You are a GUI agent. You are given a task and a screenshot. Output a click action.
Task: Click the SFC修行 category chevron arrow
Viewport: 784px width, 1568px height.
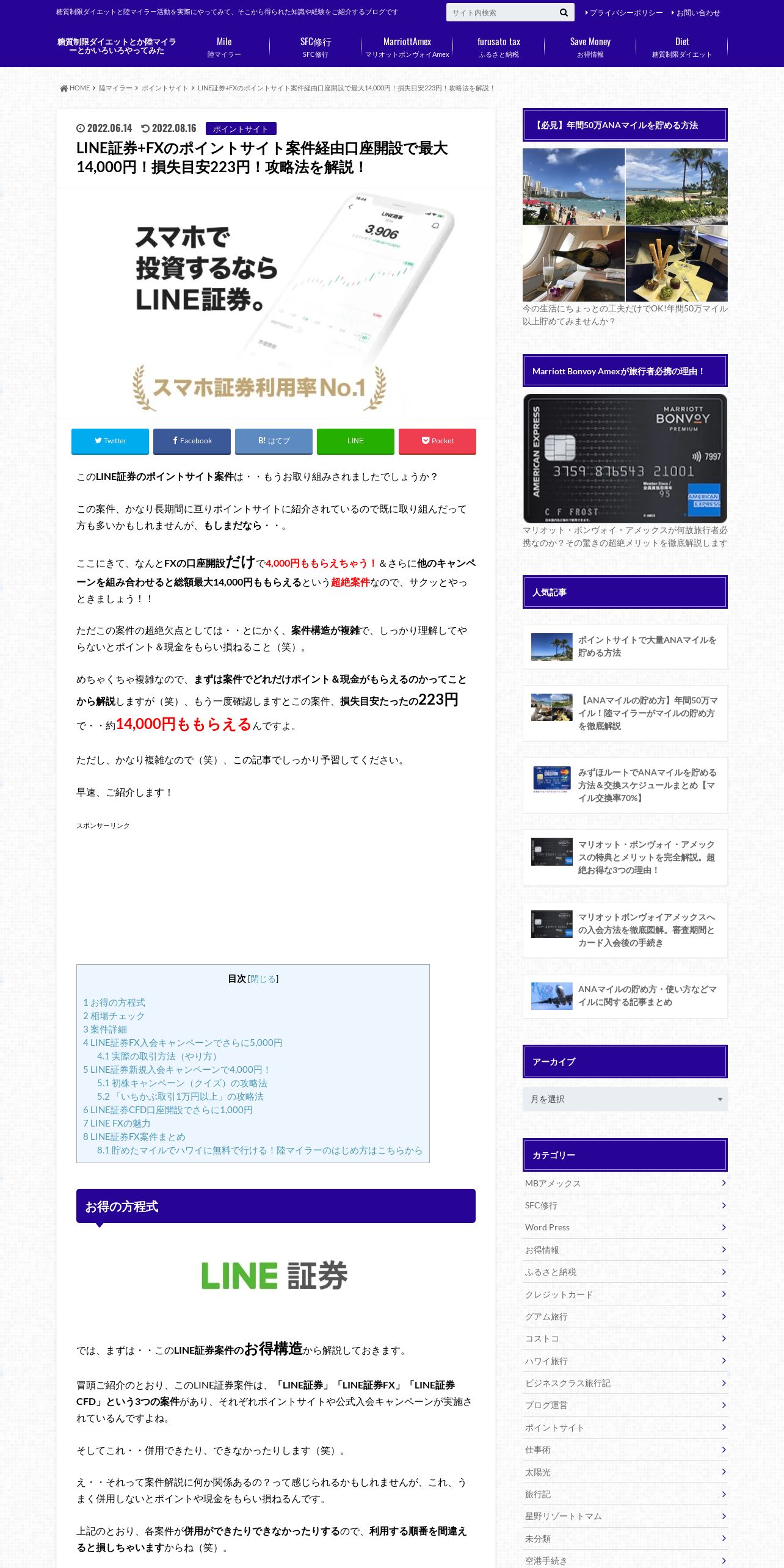(724, 1205)
